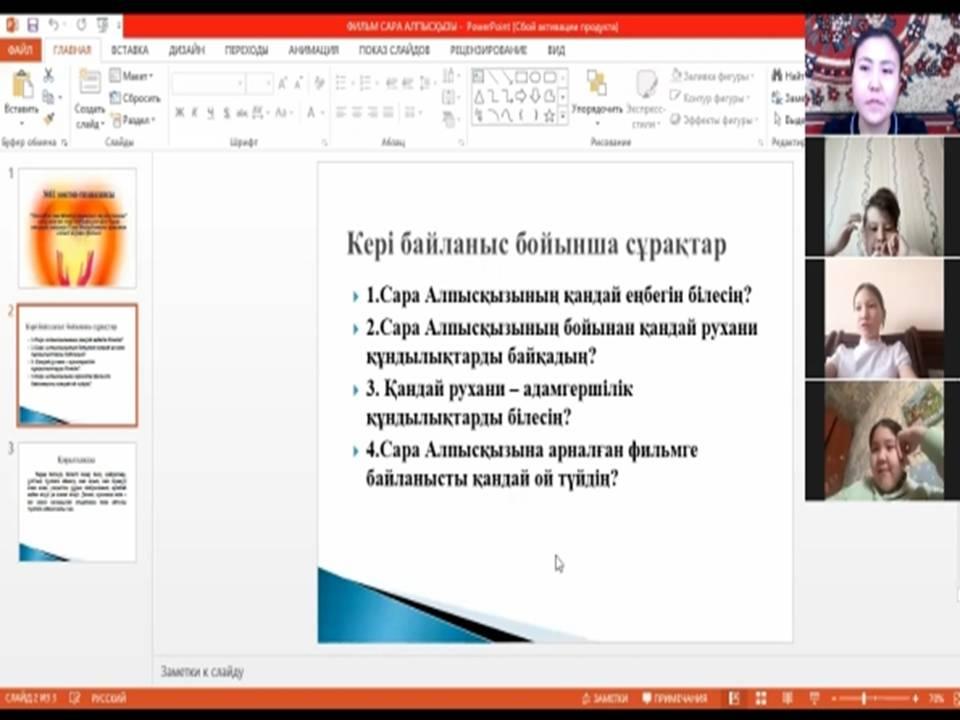Image resolution: width=960 pixels, height=720 pixels.
Task: Click the Undo arrow icon
Action: [54, 25]
